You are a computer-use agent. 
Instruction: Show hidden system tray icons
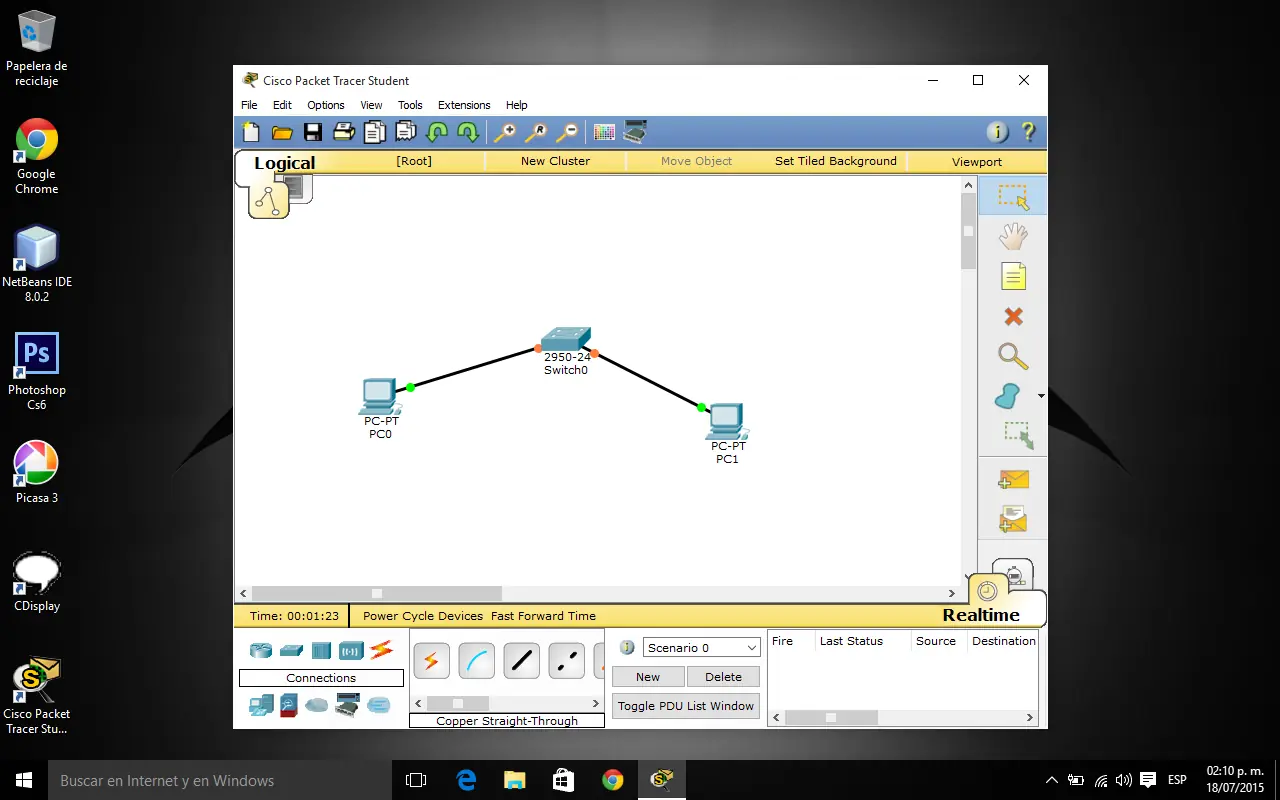(x=1051, y=780)
